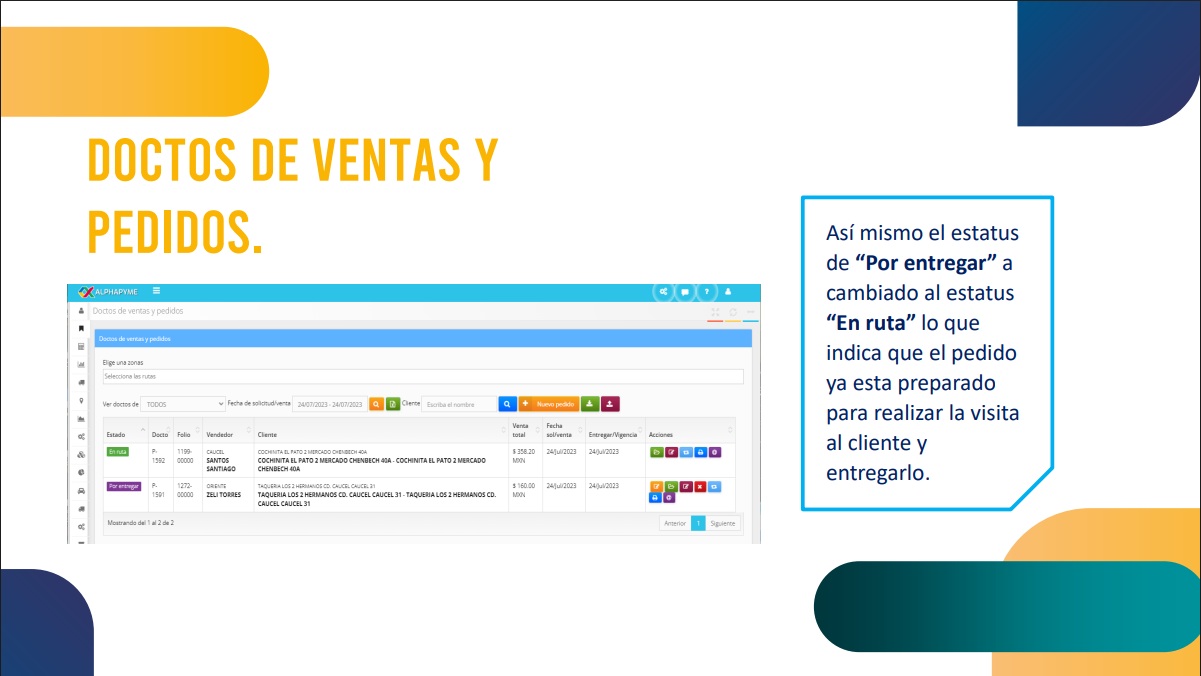Click the 'Nuevo pedido' button
Viewport: 1201px width, 676px height.
tap(548, 404)
